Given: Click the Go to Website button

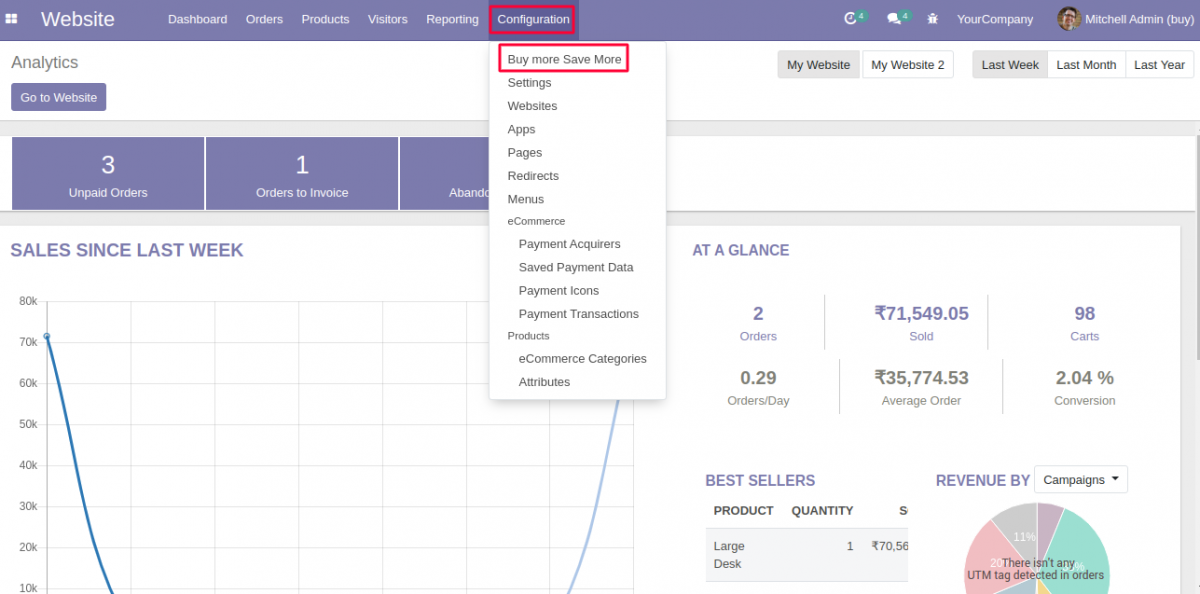Looking at the screenshot, I should pos(58,97).
